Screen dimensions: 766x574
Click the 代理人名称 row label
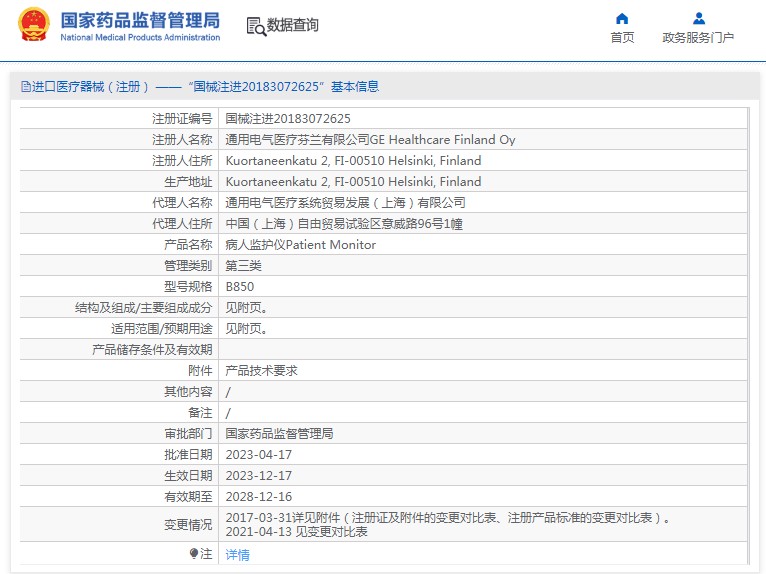click(x=182, y=203)
